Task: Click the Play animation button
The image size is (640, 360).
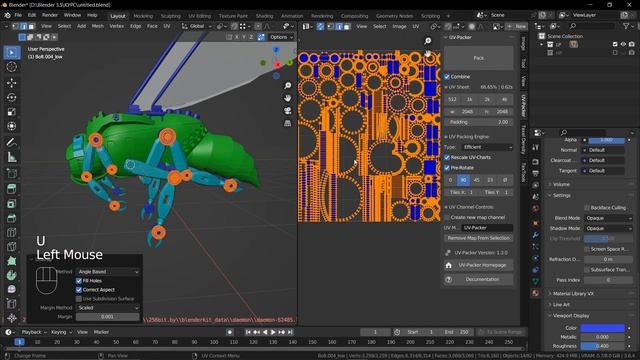Action: click(x=273, y=332)
